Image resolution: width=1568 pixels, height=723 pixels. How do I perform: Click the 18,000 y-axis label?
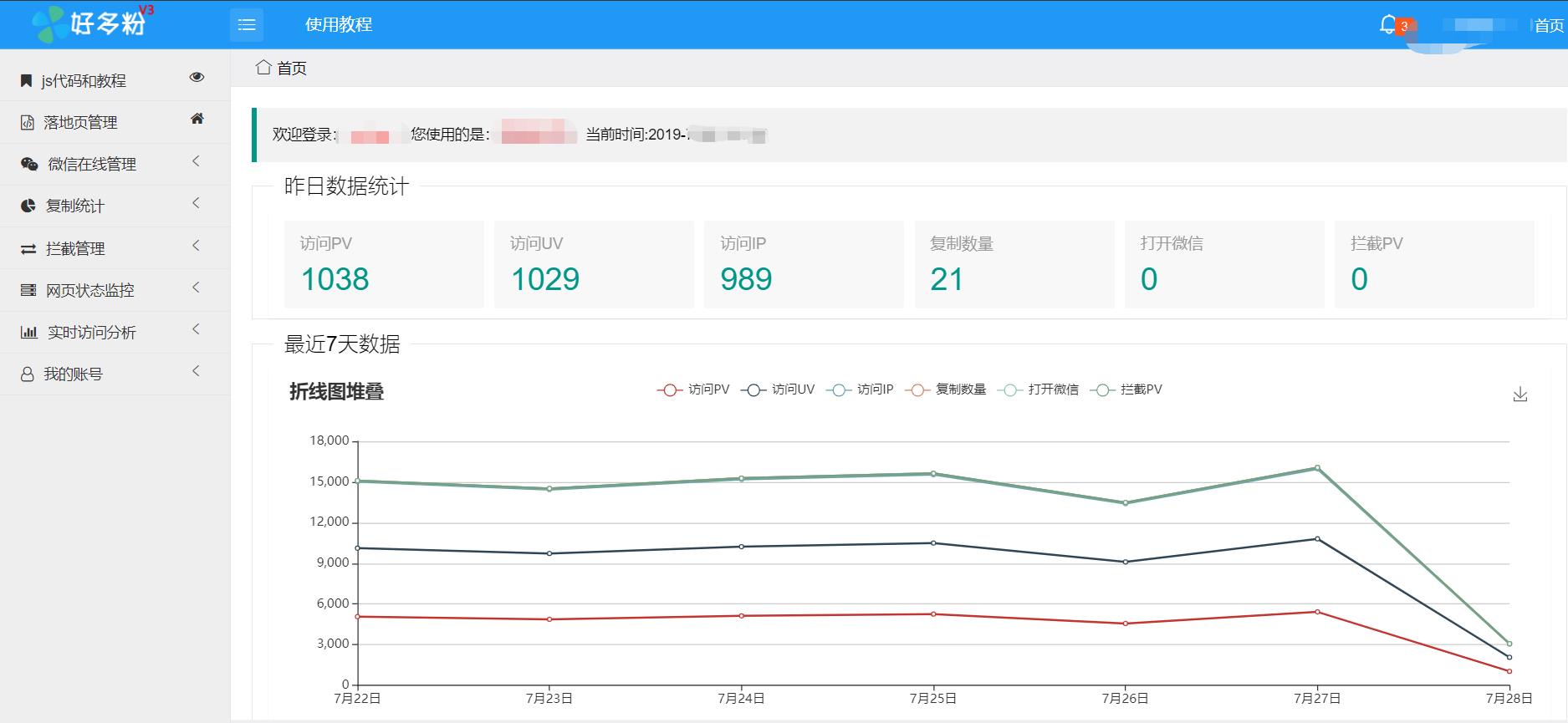pos(329,440)
